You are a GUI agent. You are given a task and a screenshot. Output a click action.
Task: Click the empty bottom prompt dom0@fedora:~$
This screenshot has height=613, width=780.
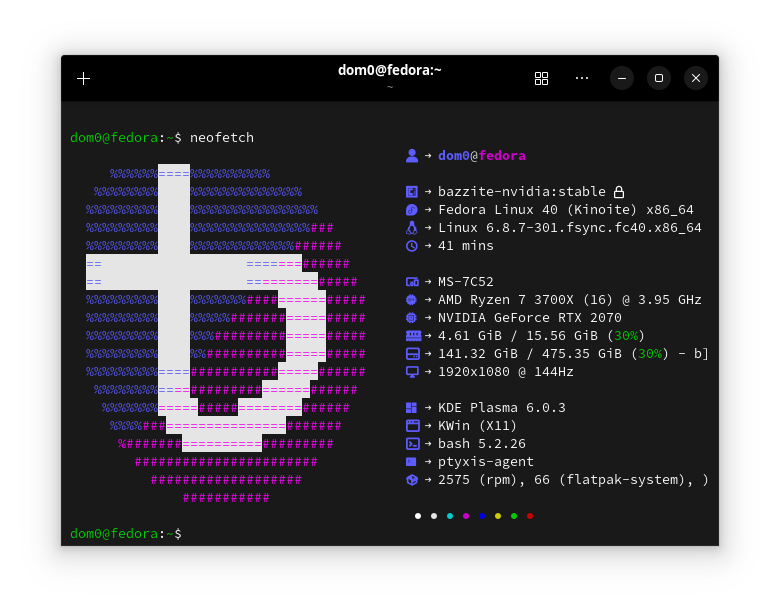[126, 534]
